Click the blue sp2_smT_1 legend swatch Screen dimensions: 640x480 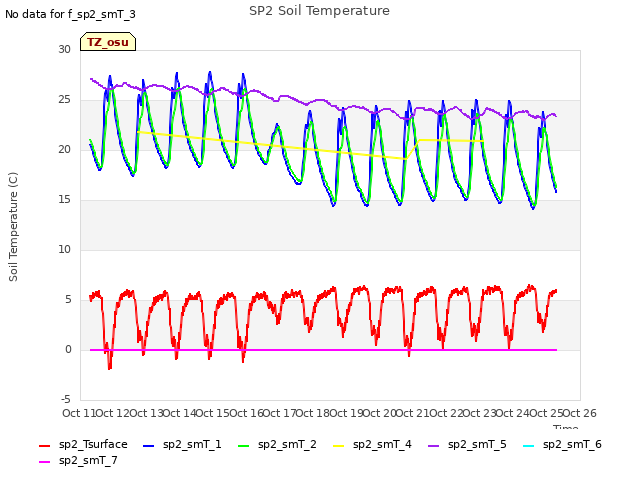pyautogui.click(x=149, y=446)
